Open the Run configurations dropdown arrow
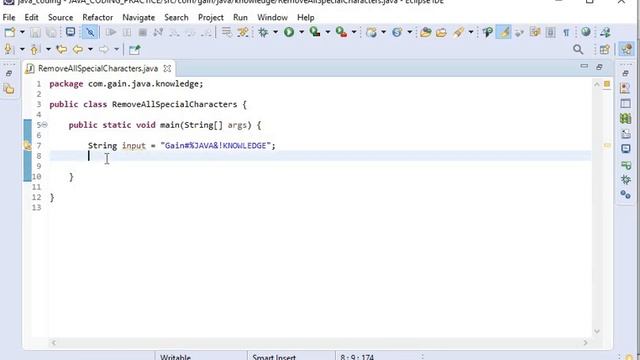This screenshot has height=360, width=640. [x=302, y=32]
